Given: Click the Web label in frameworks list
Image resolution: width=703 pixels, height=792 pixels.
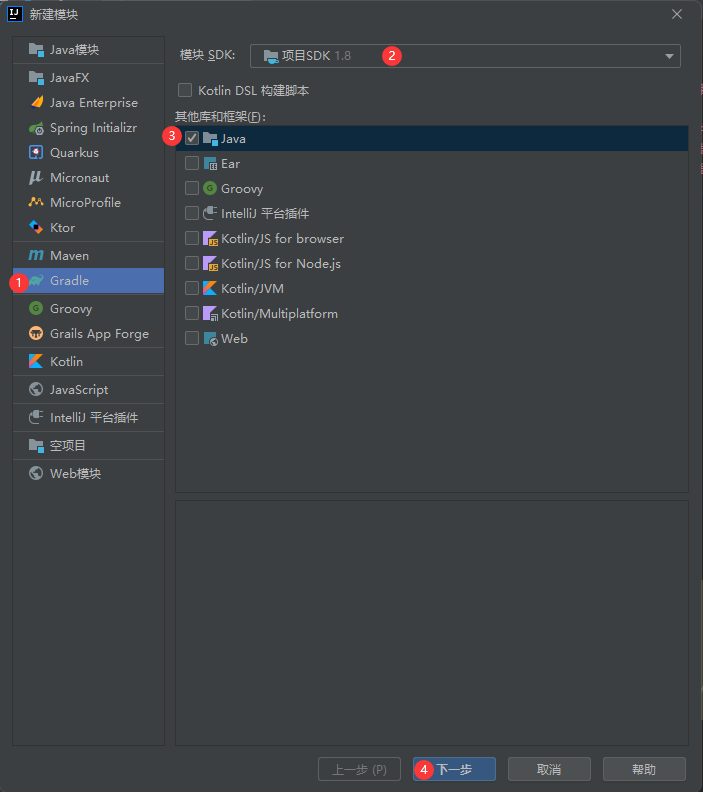Looking at the screenshot, I should pyautogui.click(x=234, y=338).
